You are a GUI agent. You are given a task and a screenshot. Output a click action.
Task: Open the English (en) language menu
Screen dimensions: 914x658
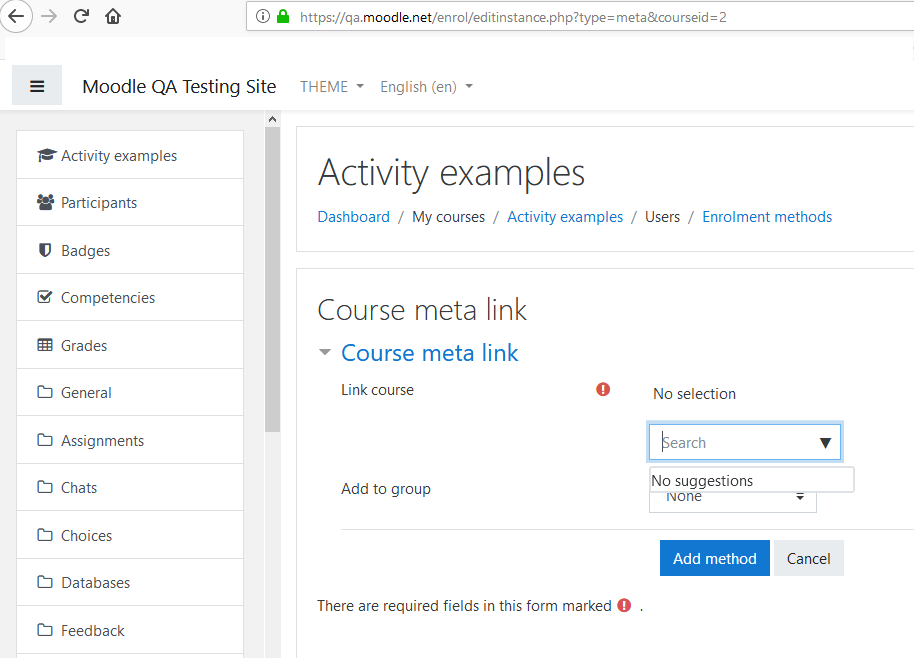[426, 87]
